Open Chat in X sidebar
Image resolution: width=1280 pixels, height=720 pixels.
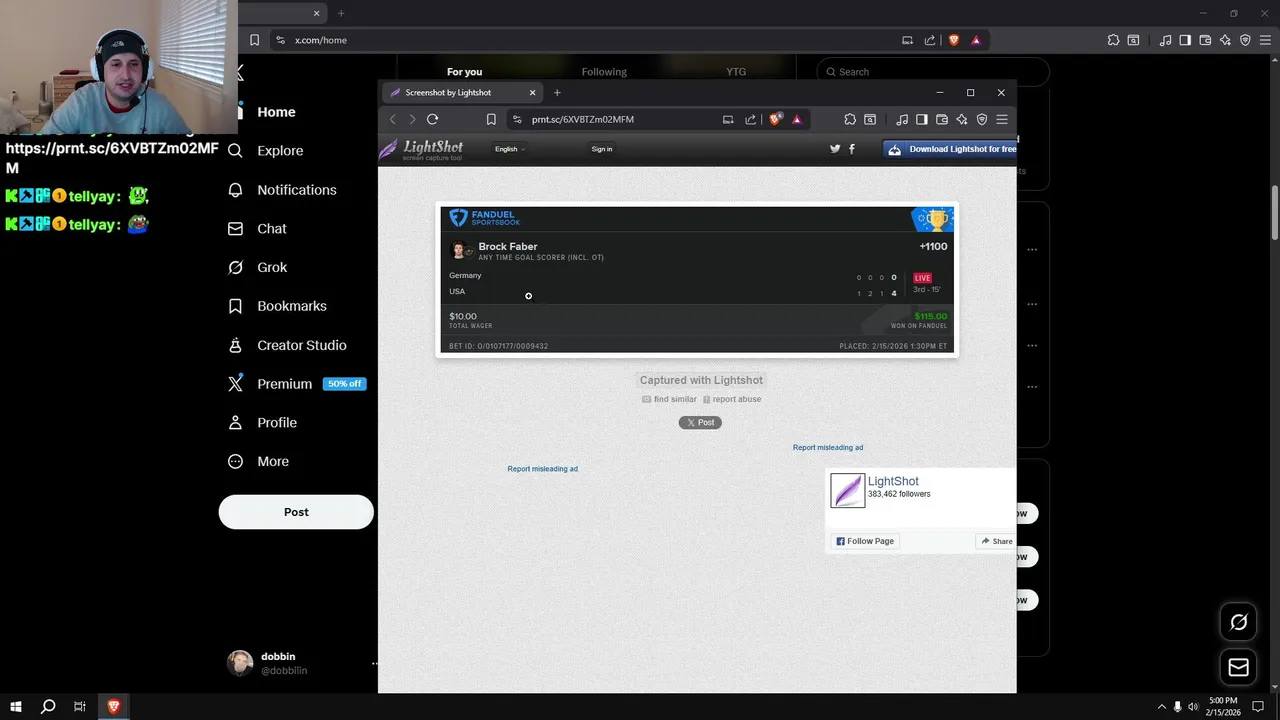257,228
